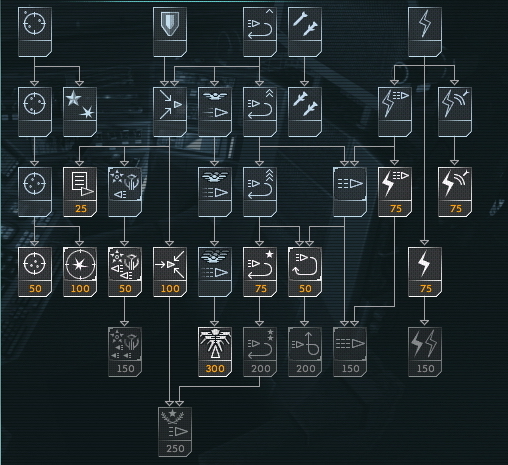This screenshot has height=465, width=508.
Task: Select the converging arrows skill costing 100
Action: pyautogui.click(x=170, y=272)
